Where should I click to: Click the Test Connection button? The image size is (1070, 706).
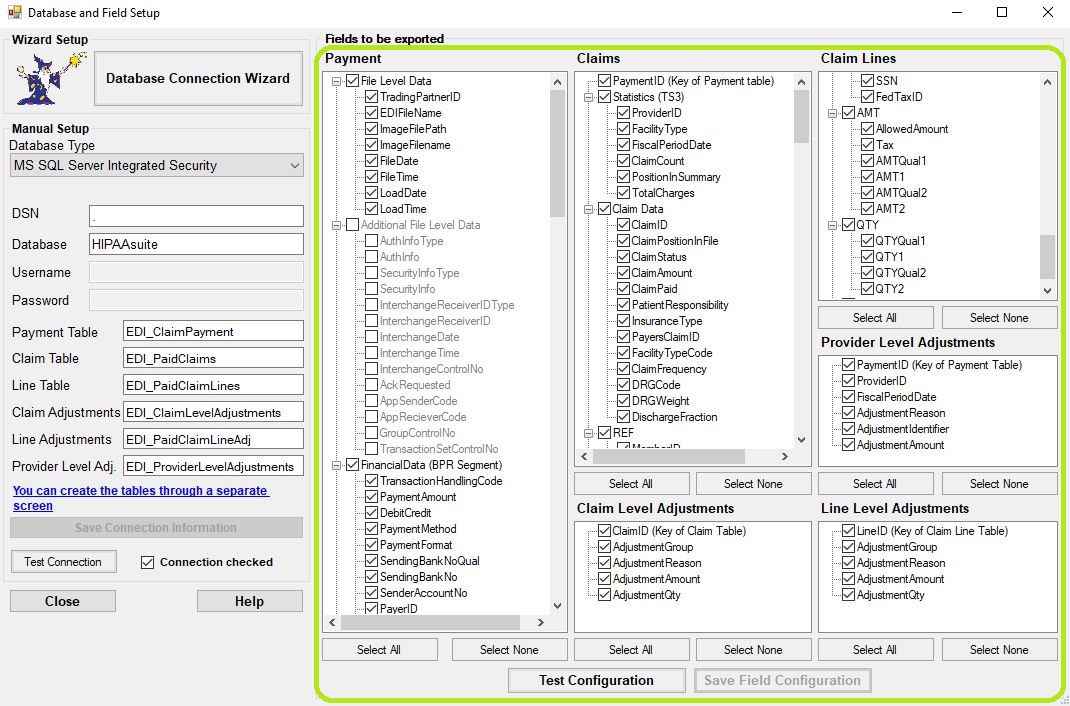coord(63,561)
